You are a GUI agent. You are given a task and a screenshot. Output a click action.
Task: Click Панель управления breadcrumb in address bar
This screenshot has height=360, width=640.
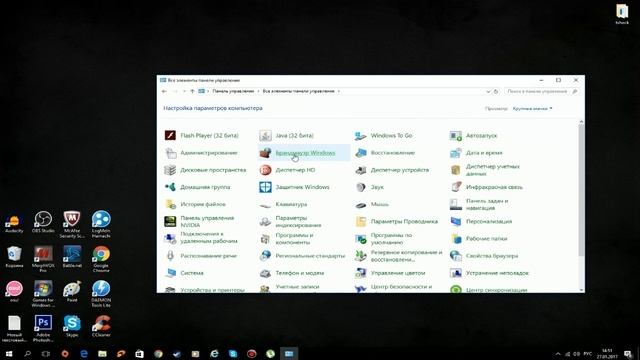[233, 91]
